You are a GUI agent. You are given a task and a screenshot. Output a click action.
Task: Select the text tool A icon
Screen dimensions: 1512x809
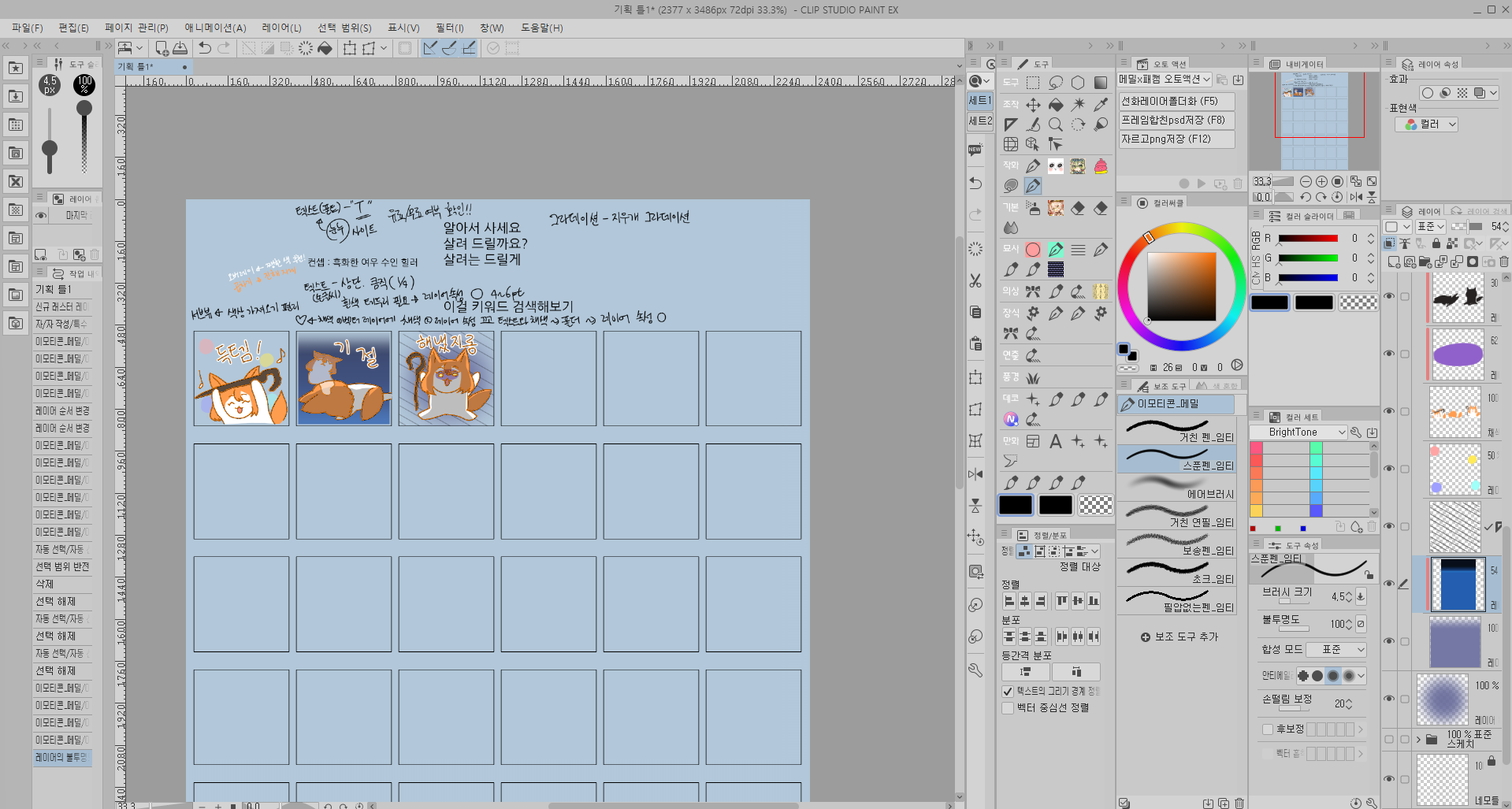1056,441
